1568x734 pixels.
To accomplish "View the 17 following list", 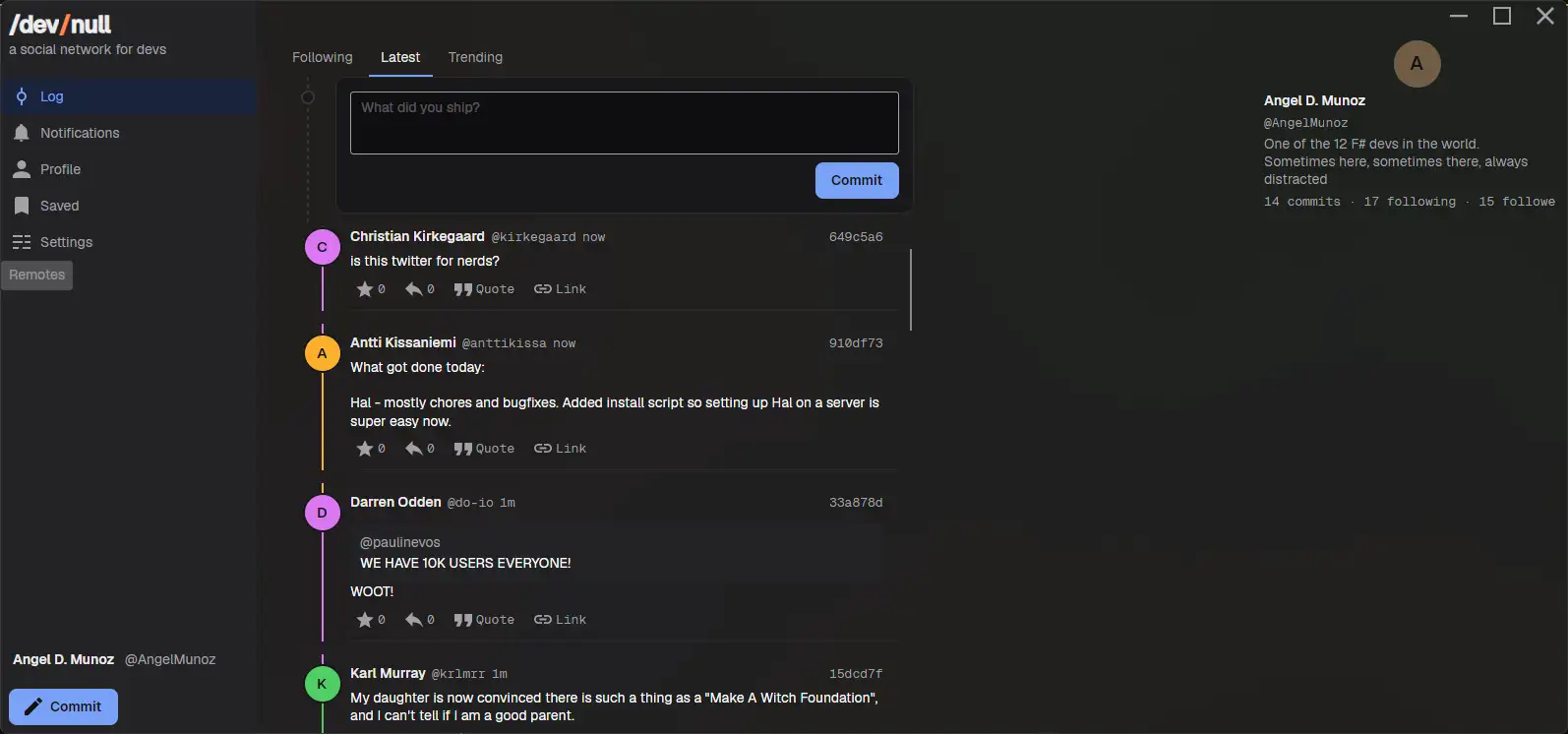I will (x=1410, y=202).
